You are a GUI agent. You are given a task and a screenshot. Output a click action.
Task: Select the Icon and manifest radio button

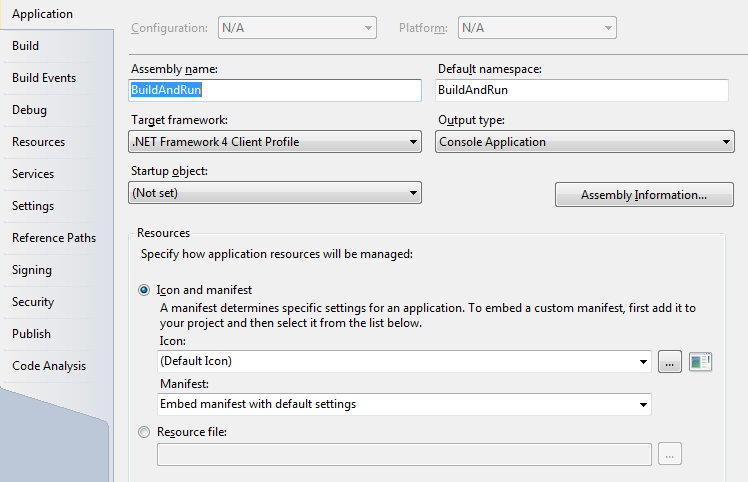pyautogui.click(x=145, y=290)
